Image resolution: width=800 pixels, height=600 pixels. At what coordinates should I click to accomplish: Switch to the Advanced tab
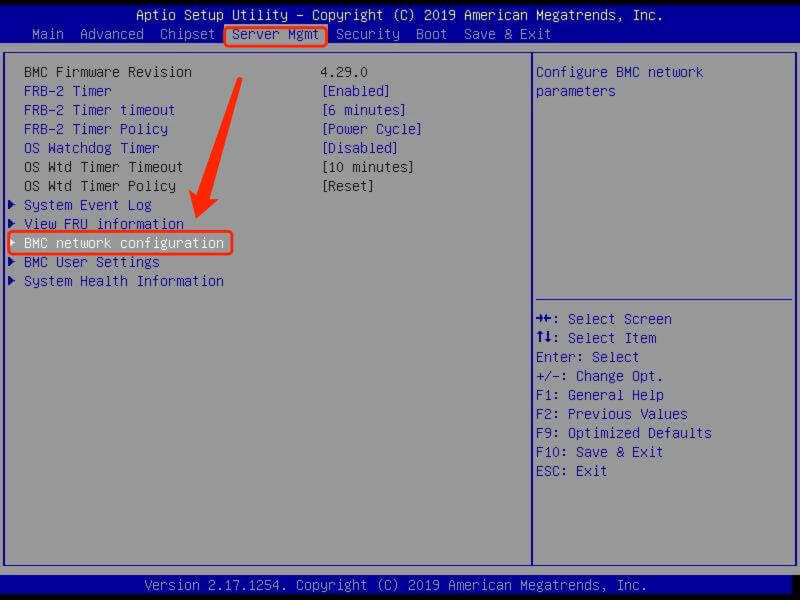click(x=111, y=34)
